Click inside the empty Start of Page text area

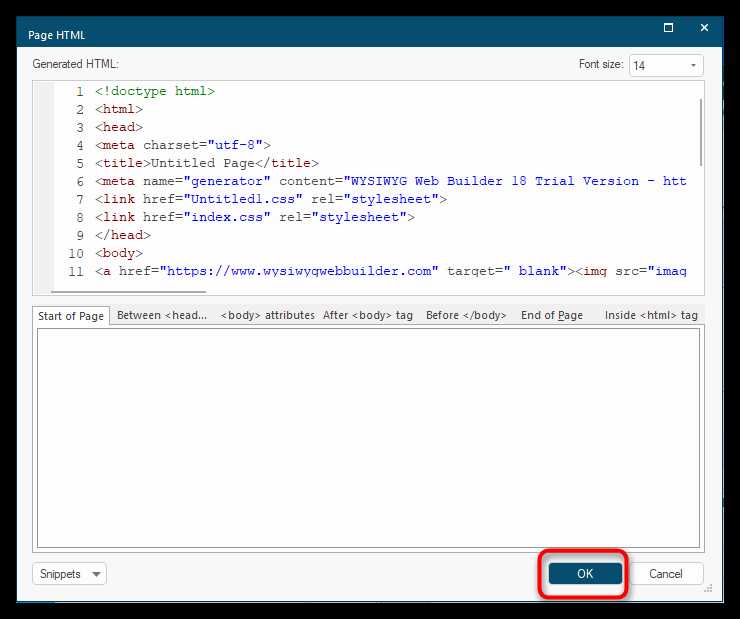pos(368,437)
